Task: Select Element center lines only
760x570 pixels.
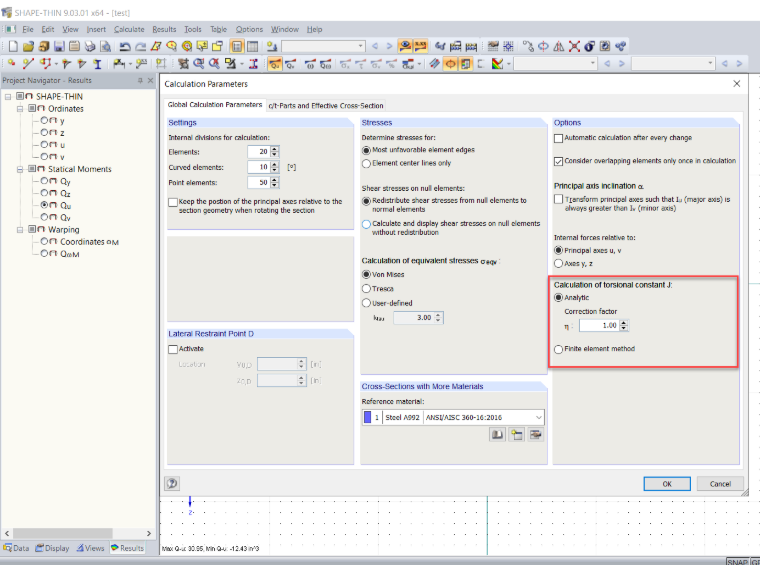Action: (366, 164)
